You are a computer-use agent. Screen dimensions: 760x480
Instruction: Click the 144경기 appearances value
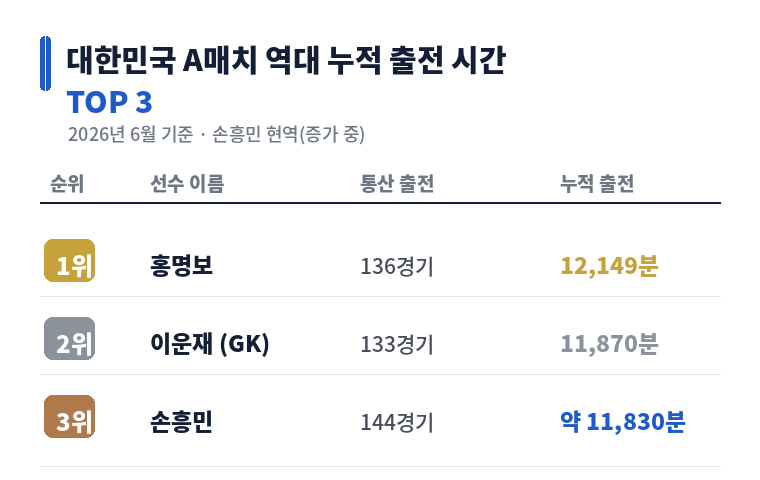397,422
